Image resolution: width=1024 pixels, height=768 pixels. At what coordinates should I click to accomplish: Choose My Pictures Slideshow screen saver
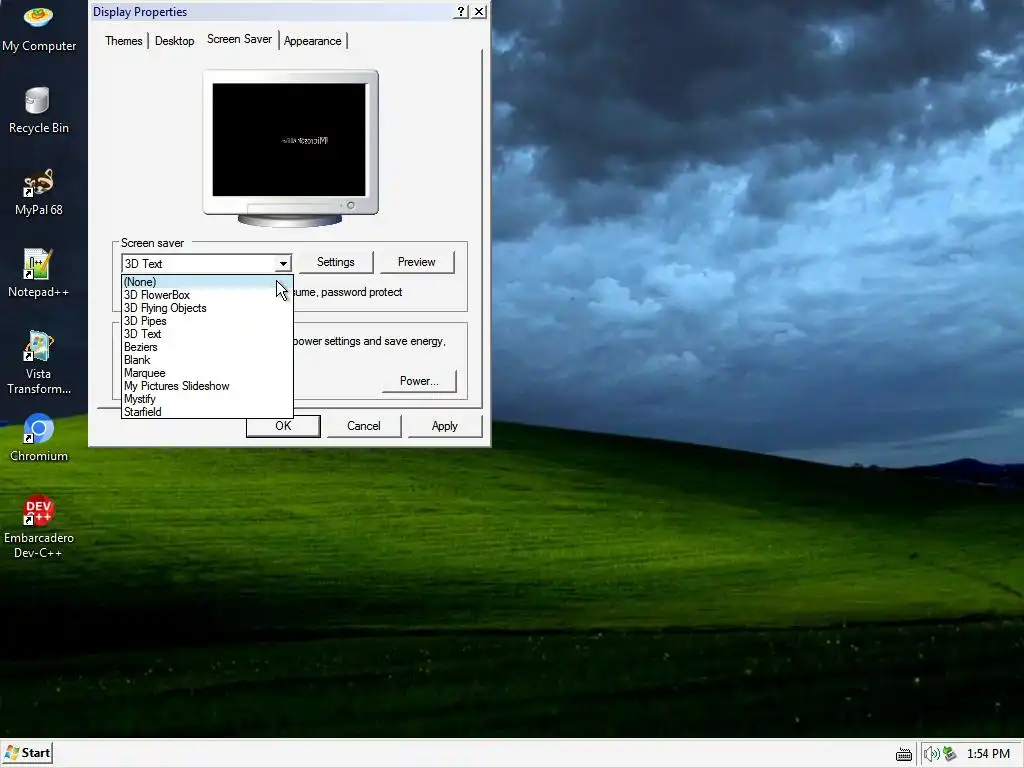[206, 386]
